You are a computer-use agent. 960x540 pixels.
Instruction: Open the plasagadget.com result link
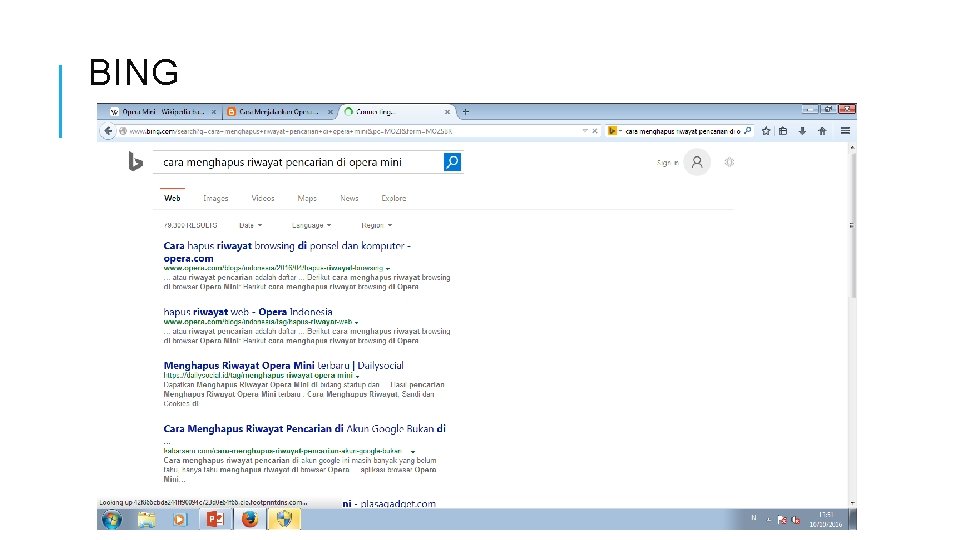coord(389,503)
